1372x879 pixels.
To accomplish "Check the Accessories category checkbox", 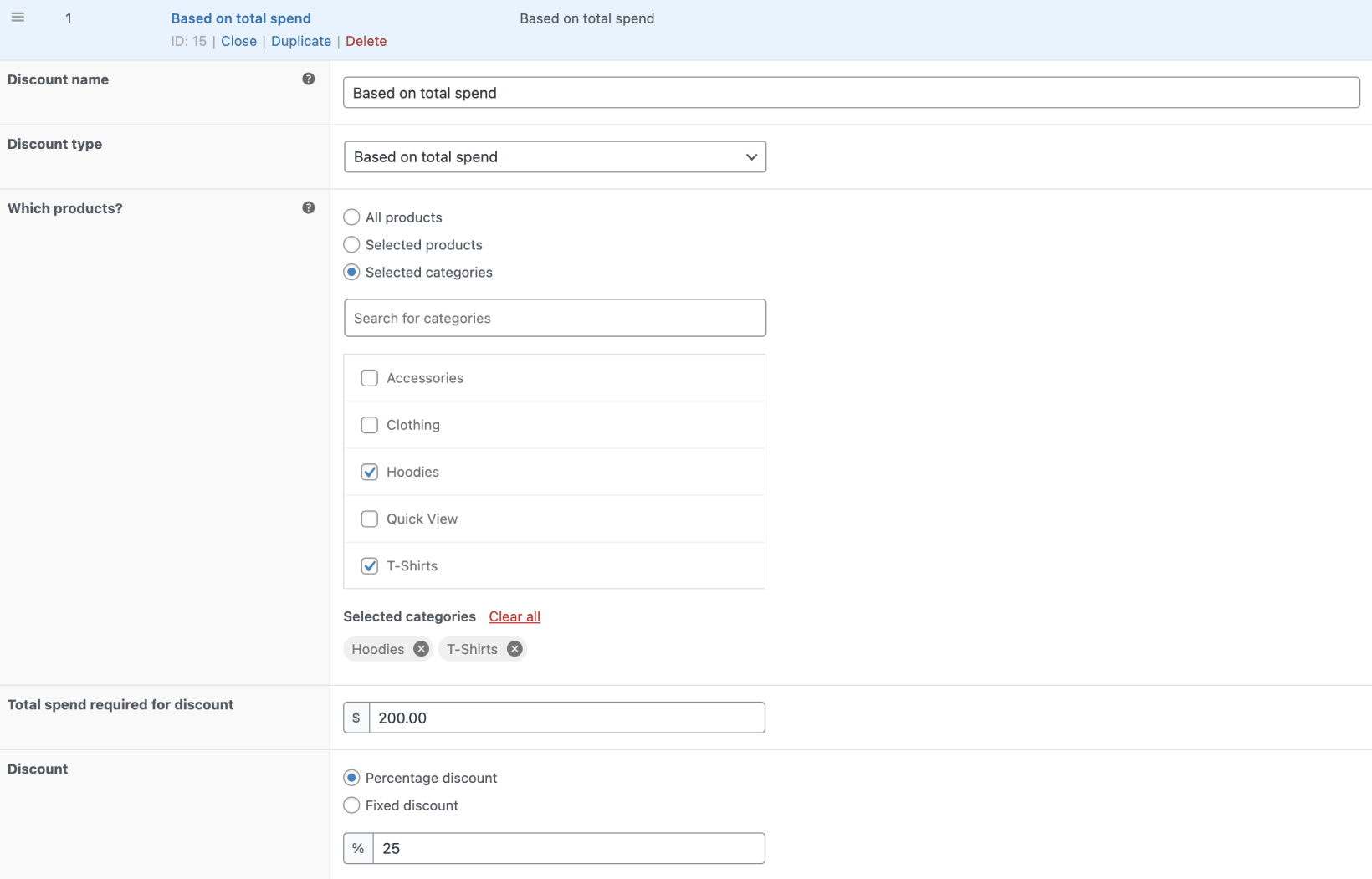I will click(x=369, y=378).
